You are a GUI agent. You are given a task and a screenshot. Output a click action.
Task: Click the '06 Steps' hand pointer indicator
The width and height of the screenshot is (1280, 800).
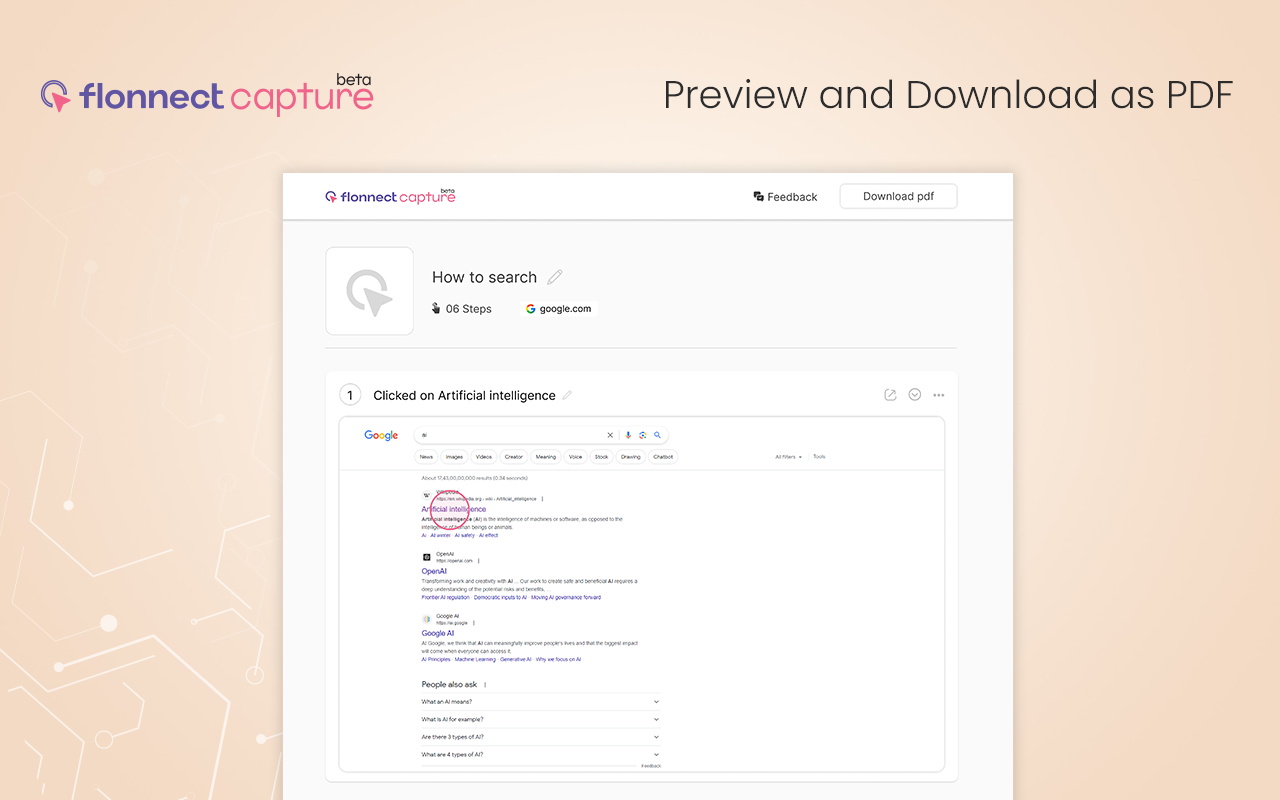tap(461, 309)
